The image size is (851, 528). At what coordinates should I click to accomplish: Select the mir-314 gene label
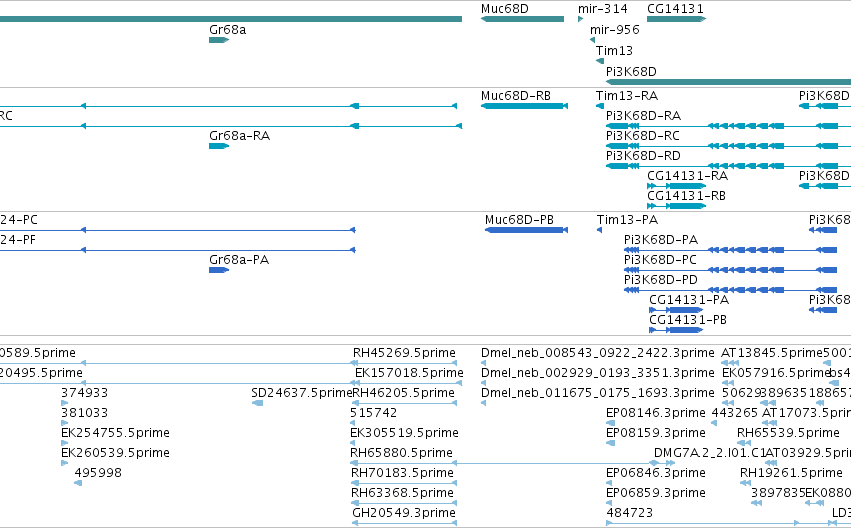tap(602, 9)
